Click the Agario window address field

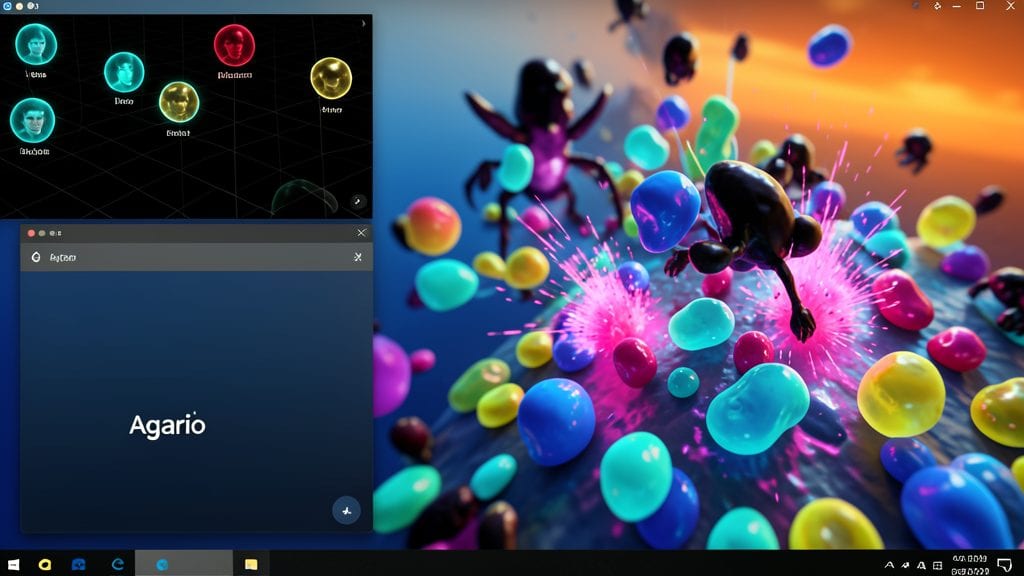pyautogui.click(x=196, y=257)
